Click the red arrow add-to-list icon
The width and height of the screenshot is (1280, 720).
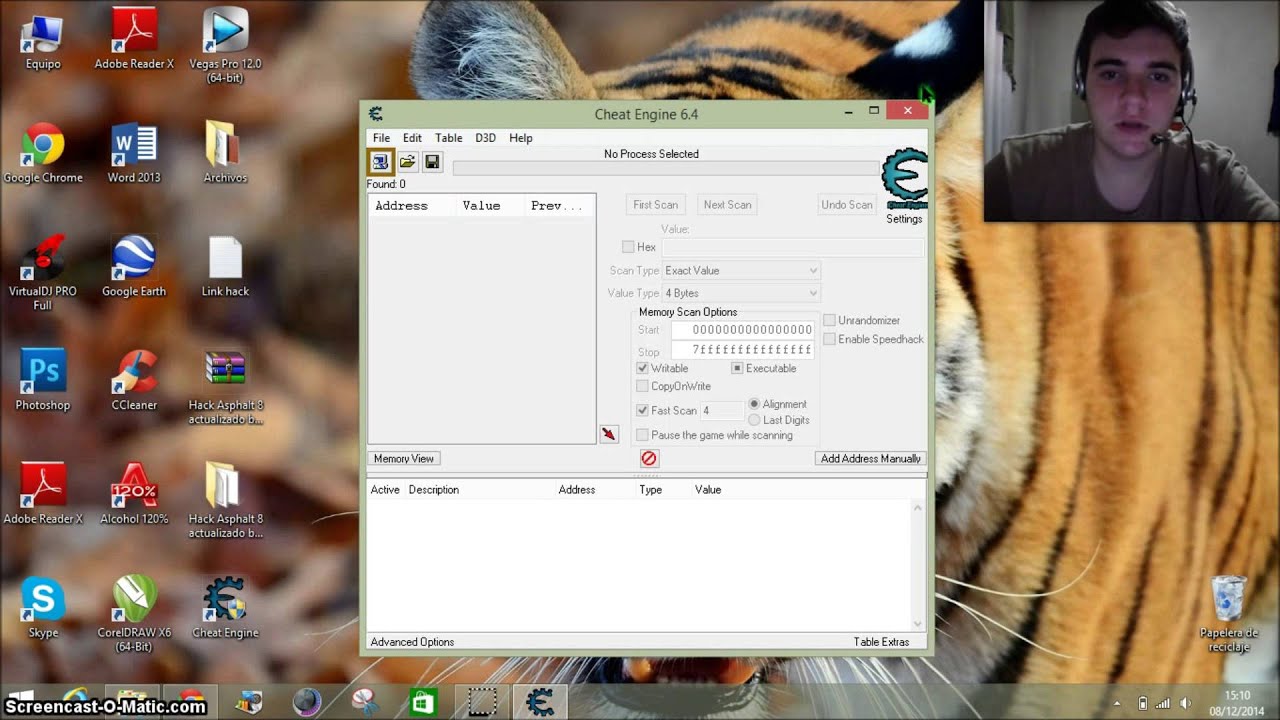click(608, 434)
